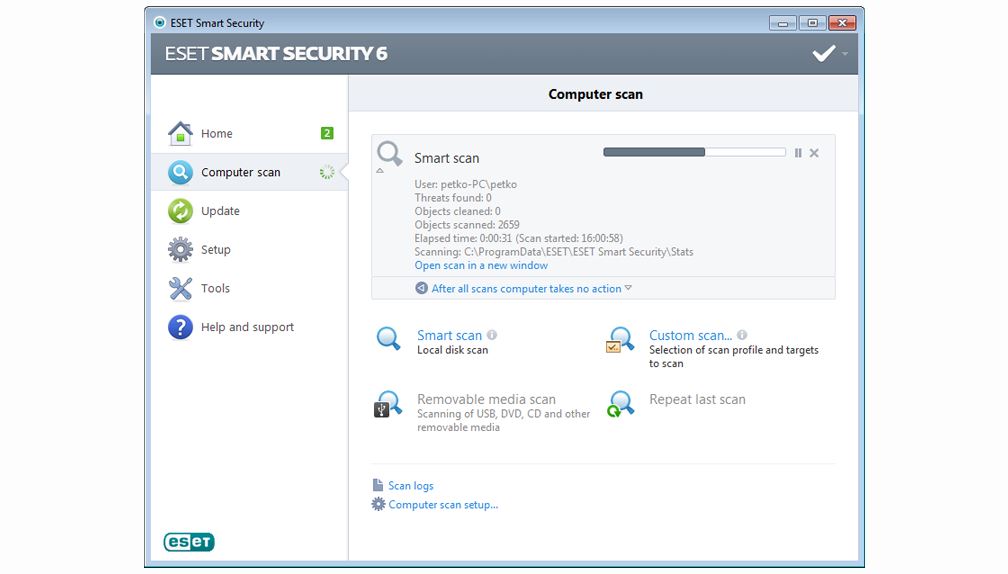Launch Custom scan... link
Image resolution: width=1008 pixels, height=574 pixels.
click(690, 335)
